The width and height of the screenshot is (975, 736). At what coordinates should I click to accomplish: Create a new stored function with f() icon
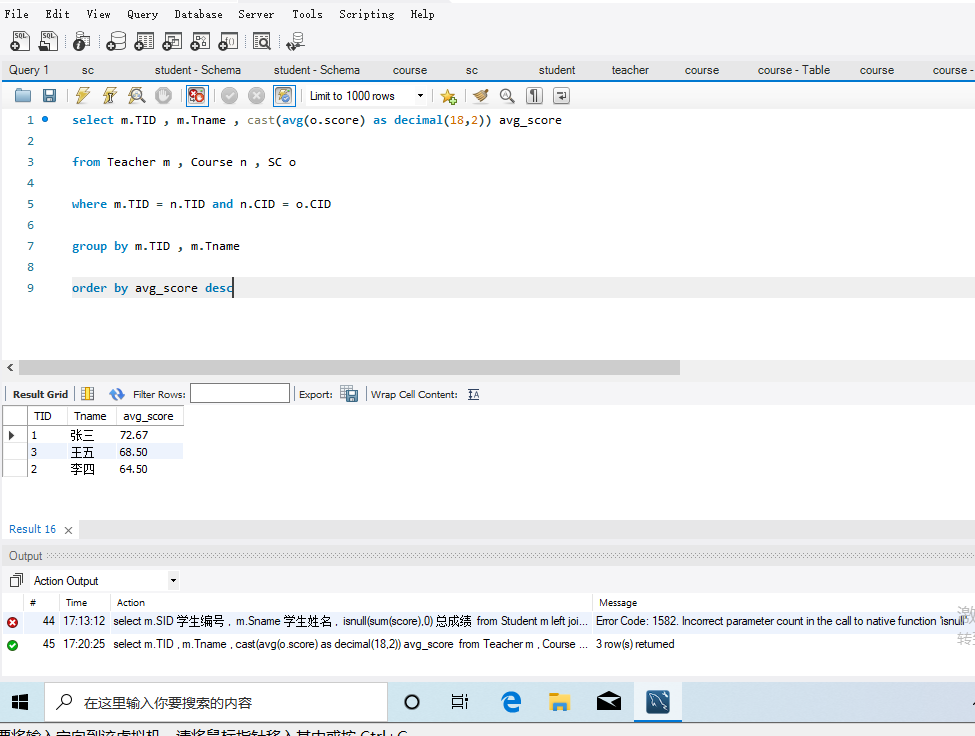(227, 41)
